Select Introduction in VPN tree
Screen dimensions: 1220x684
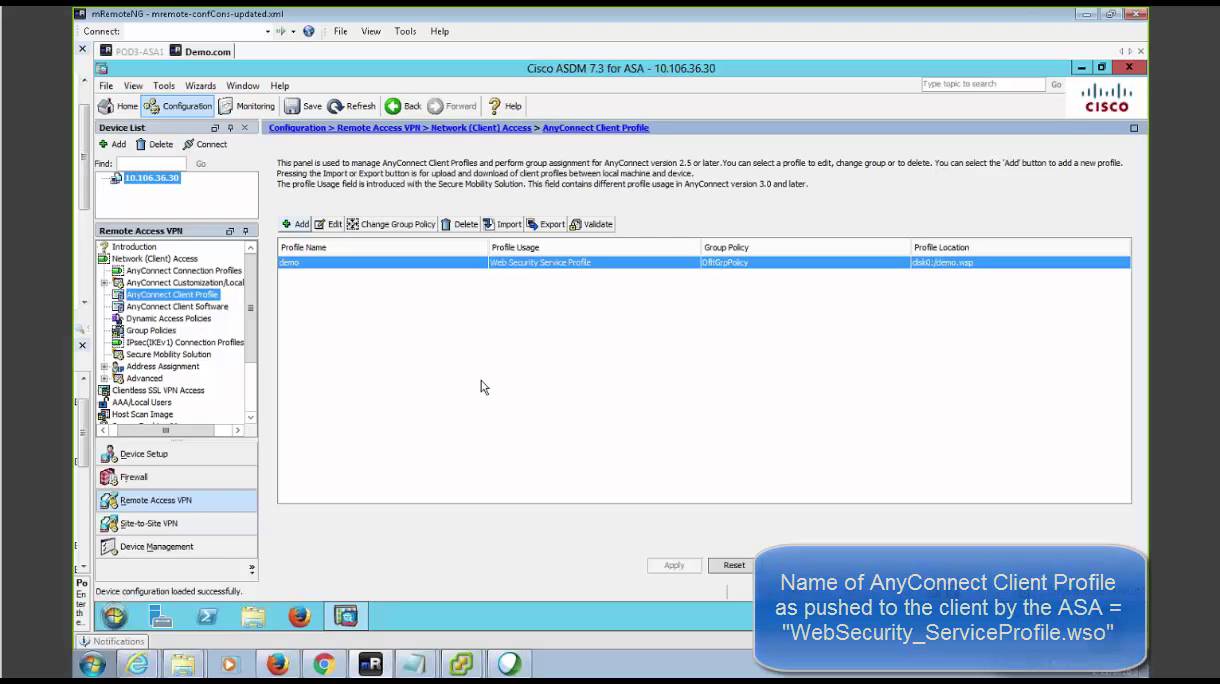pyautogui.click(x=134, y=247)
